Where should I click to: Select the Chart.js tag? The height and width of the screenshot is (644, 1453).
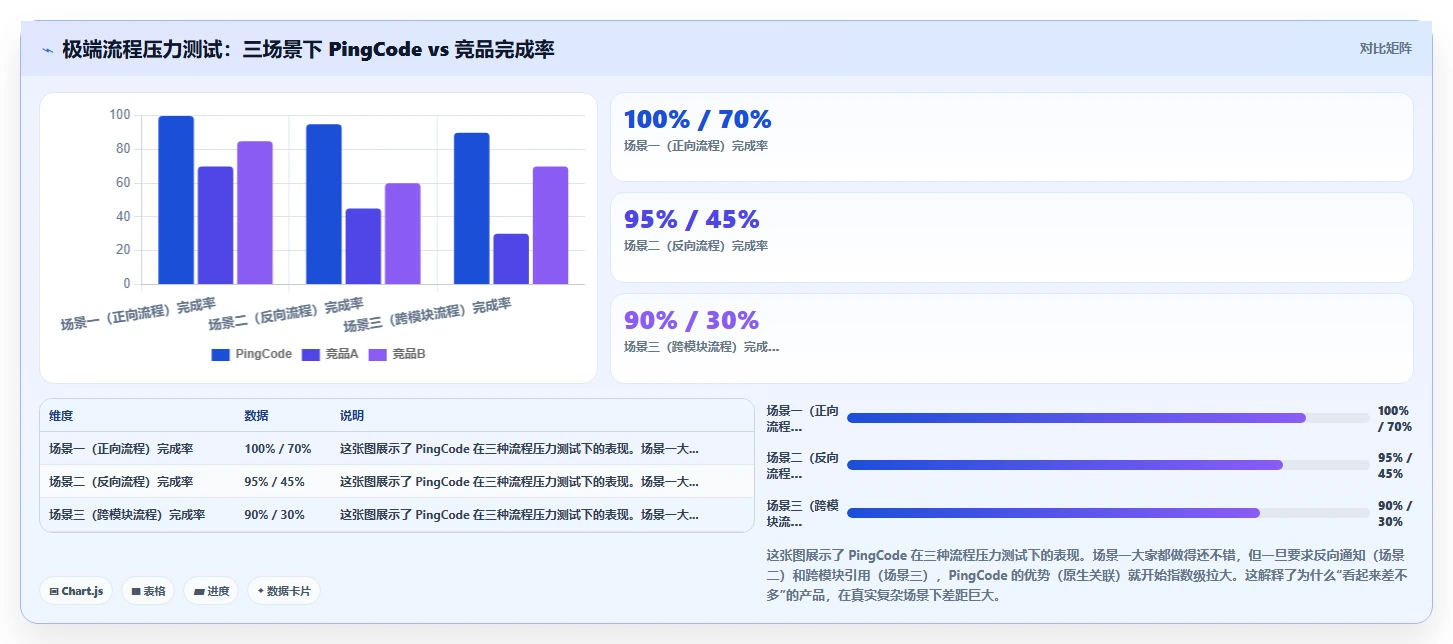pyautogui.click(x=76, y=591)
